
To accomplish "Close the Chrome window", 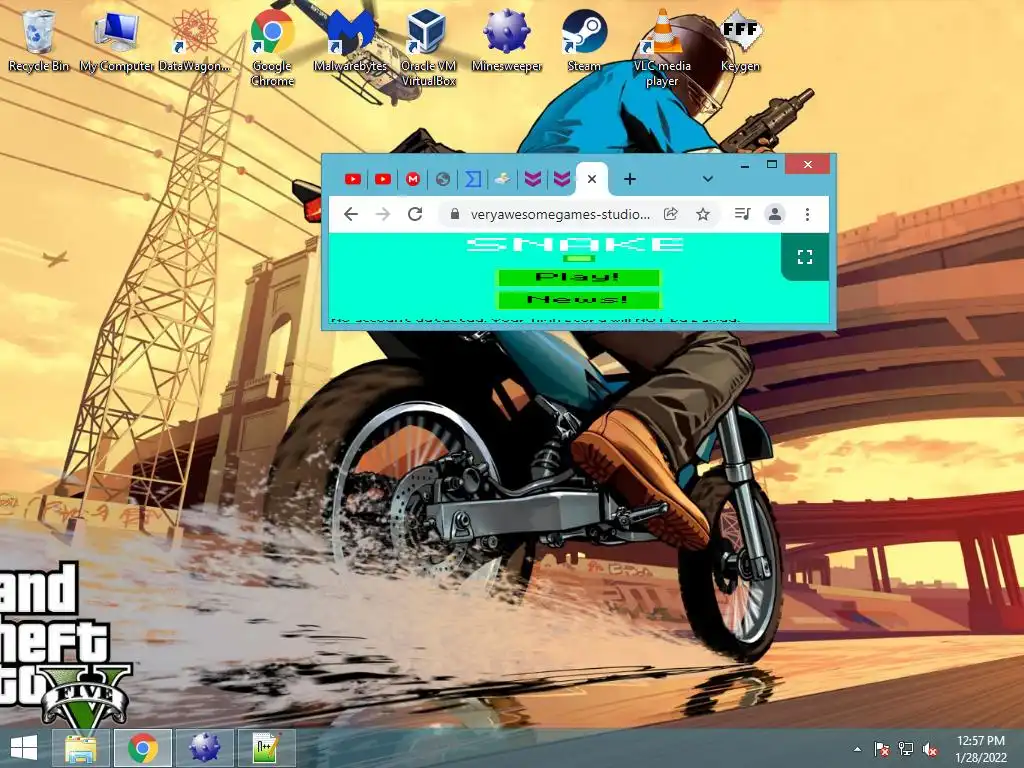I will [807, 165].
